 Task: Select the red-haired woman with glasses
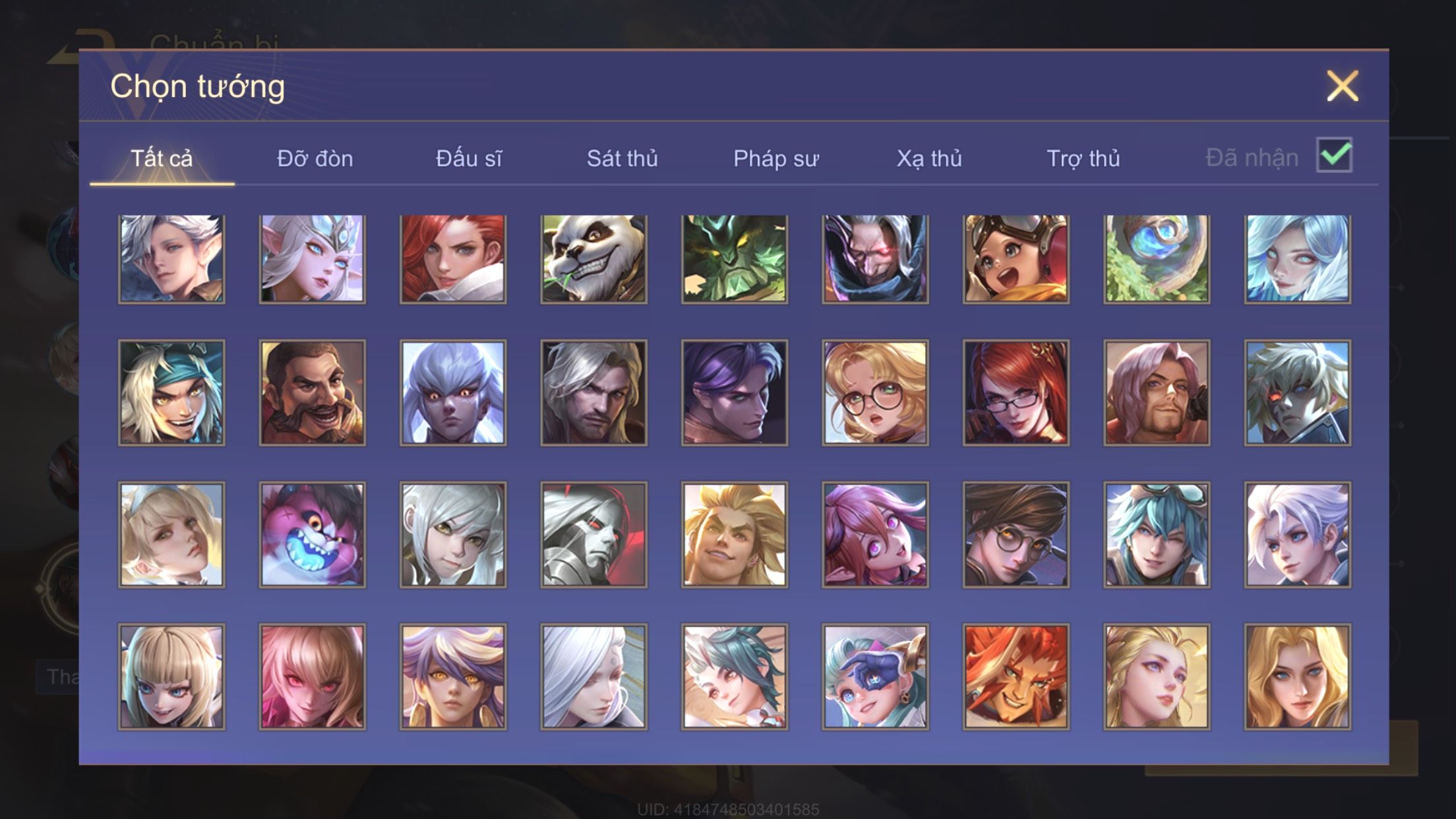point(1016,393)
